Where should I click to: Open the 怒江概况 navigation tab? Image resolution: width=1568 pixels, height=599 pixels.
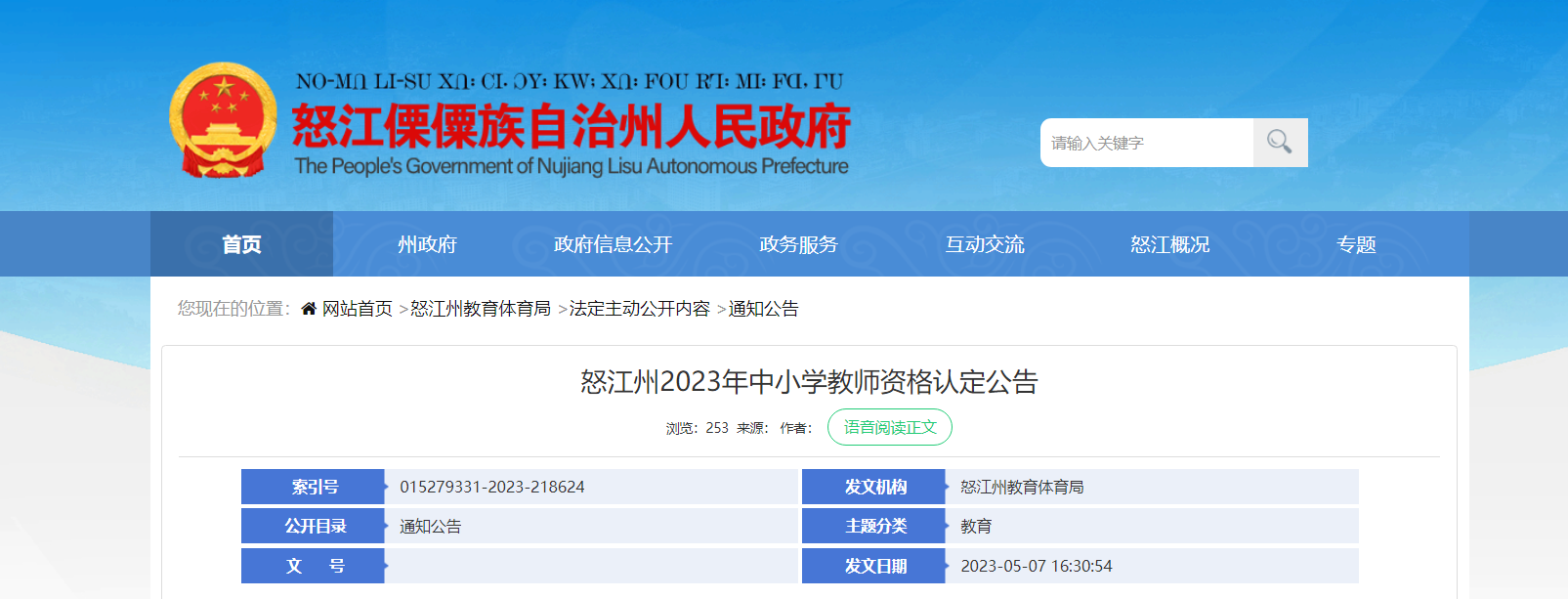(1169, 244)
